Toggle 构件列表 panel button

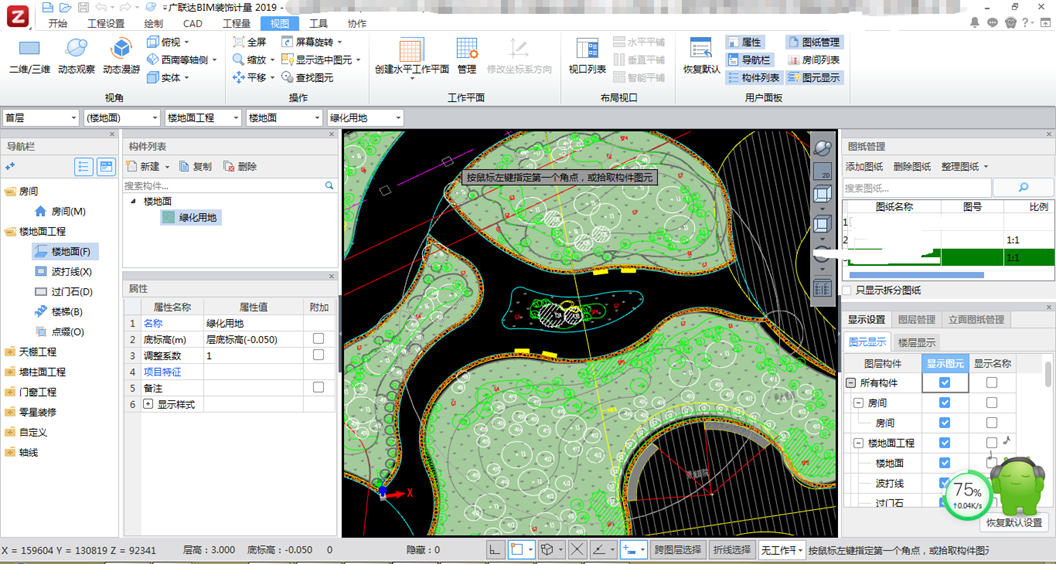point(754,77)
